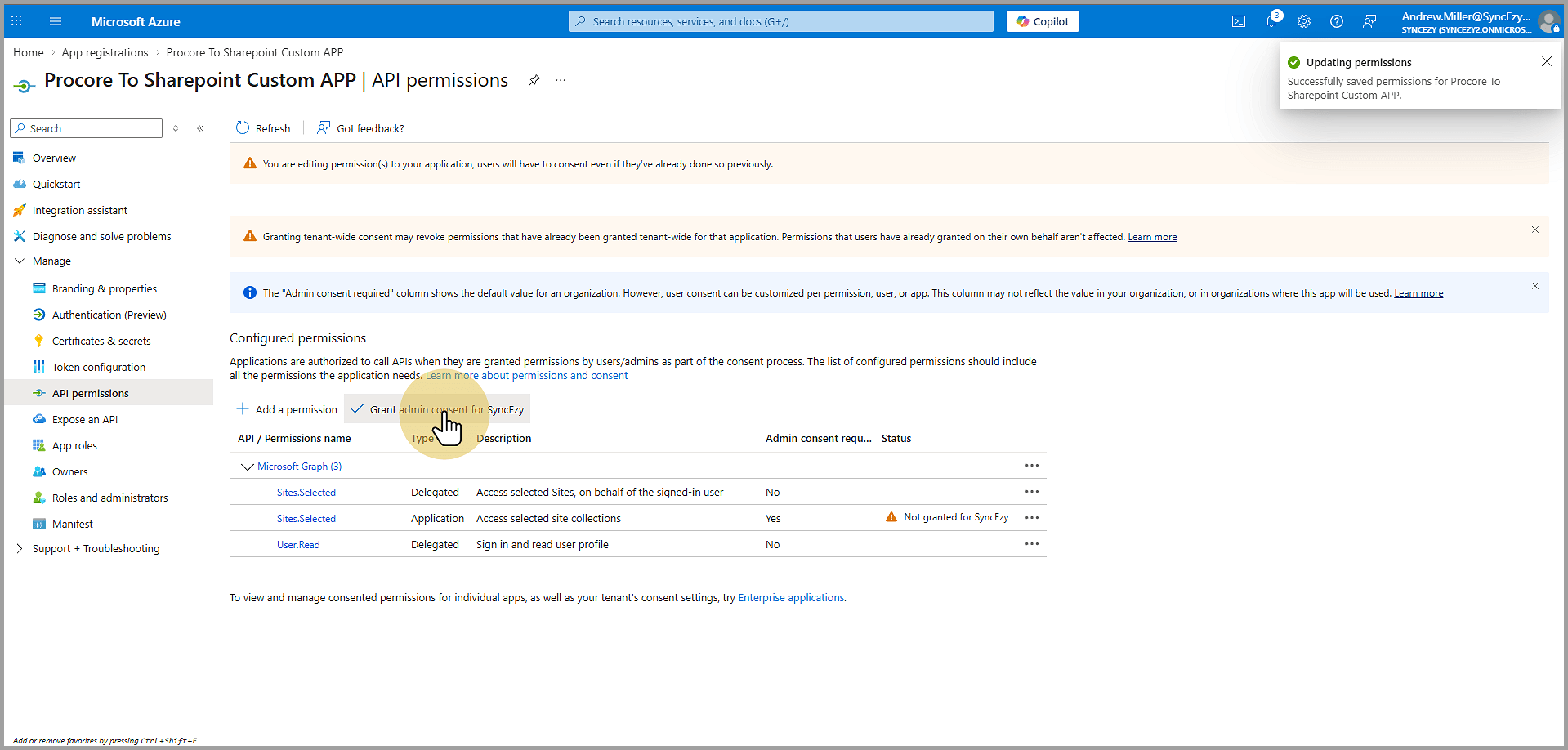The height and width of the screenshot is (750, 1568).
Task: Click the Copilot button
Action: 1043,21
